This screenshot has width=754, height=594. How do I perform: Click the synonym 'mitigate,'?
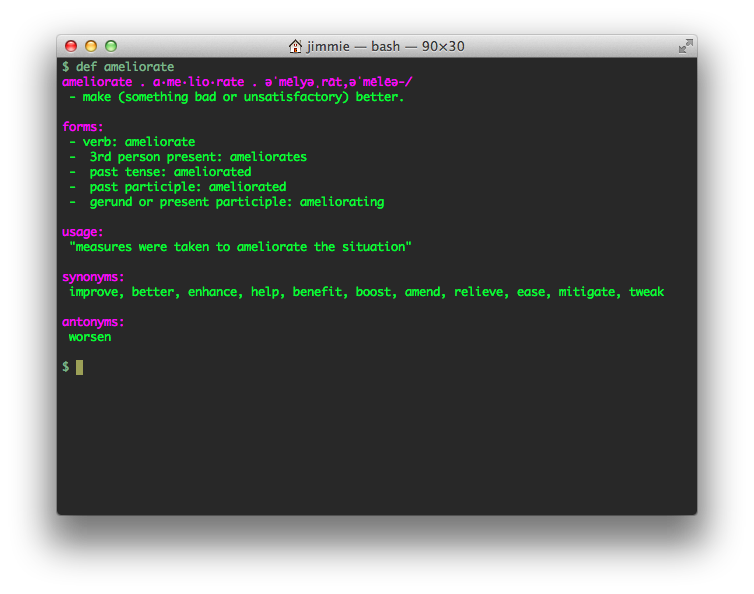590,292
